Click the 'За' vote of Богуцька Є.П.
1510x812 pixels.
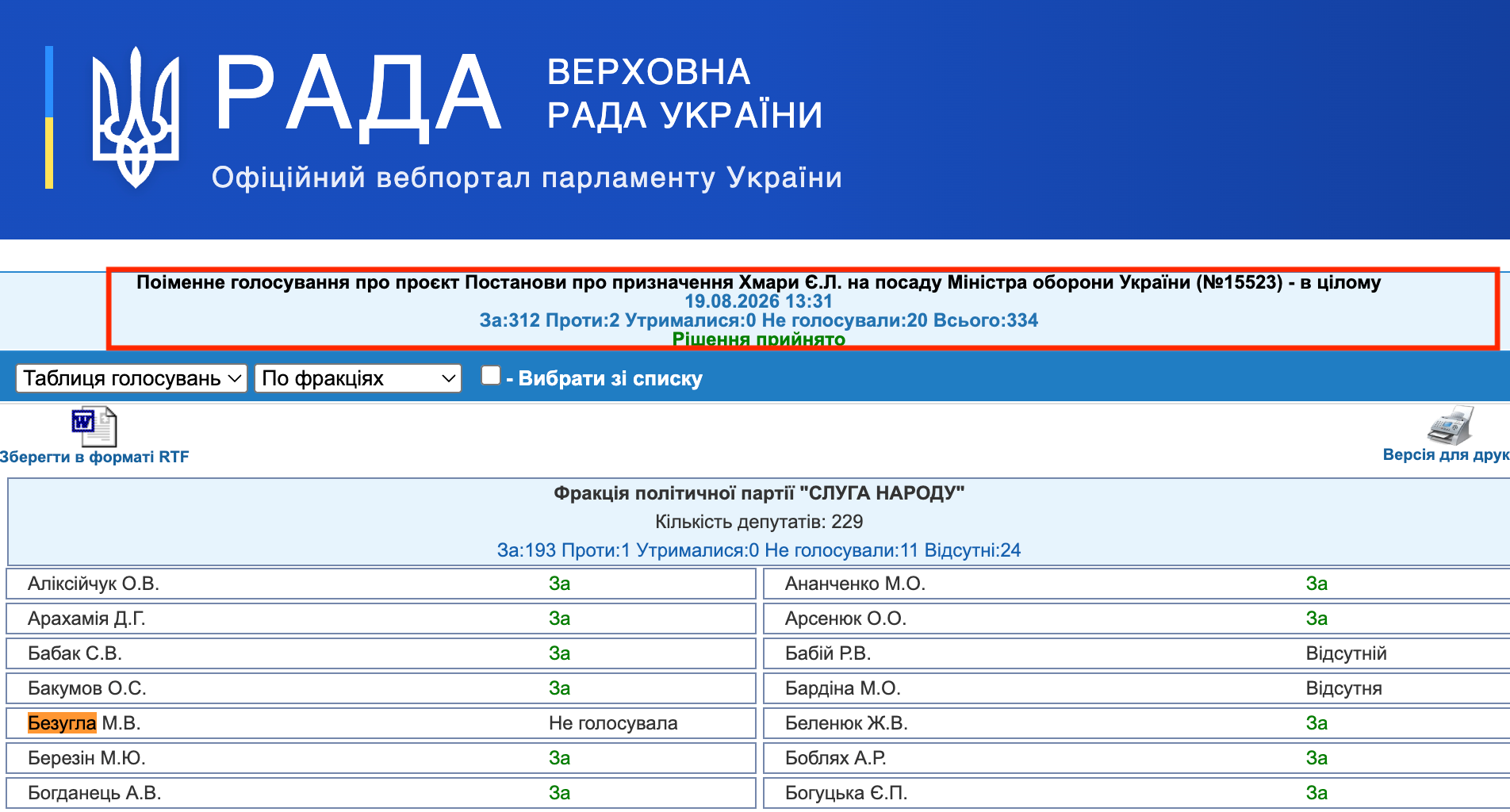click(1316, 793)
